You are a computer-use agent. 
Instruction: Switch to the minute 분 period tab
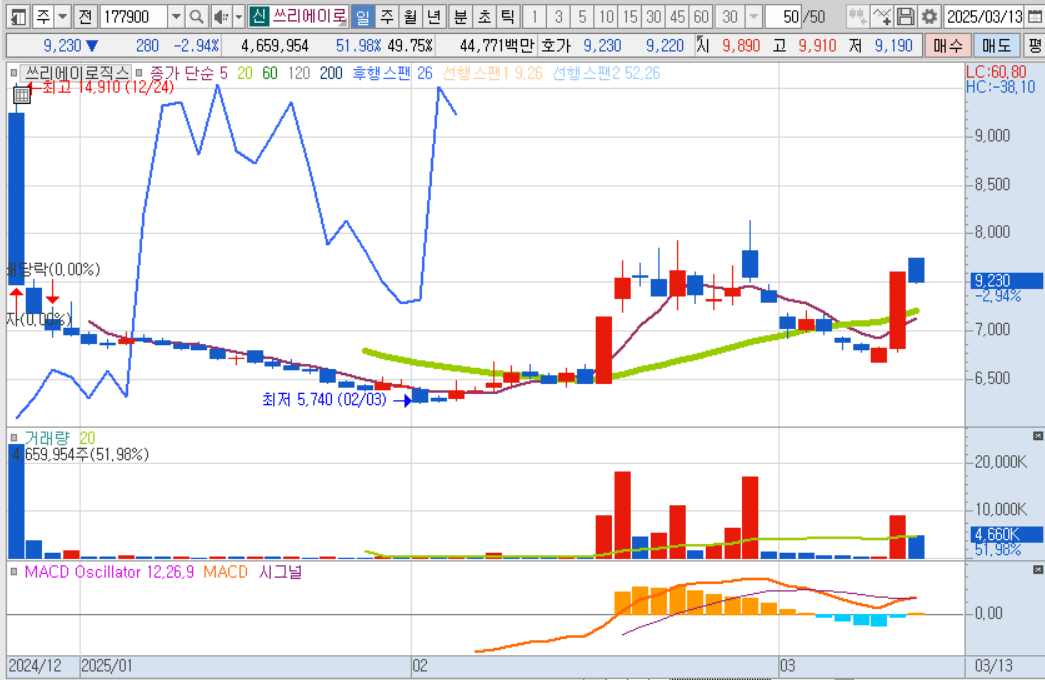point(461,17)
